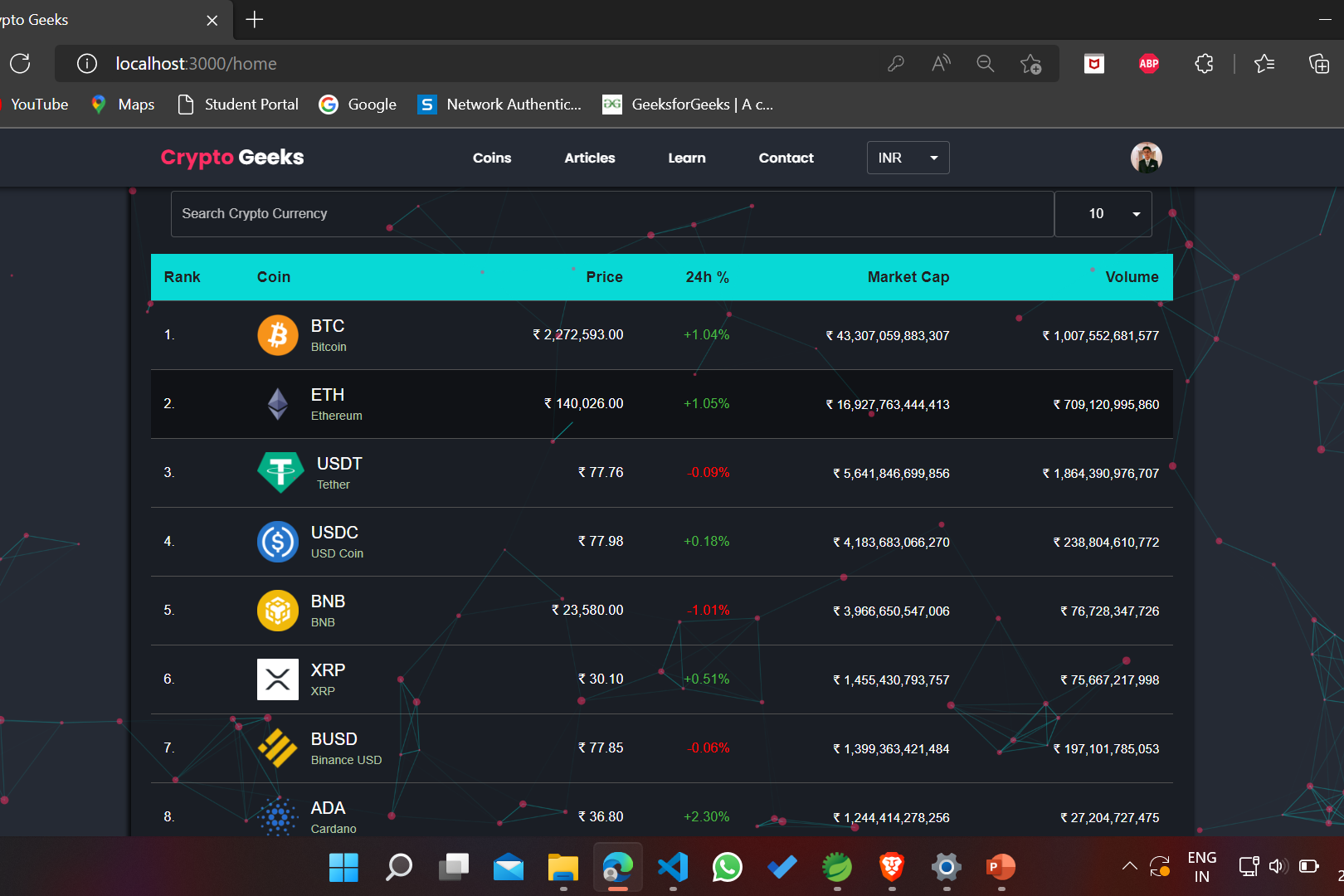The width and height of the screenshot is (1344, 896).
Task: Open the Adblock Plus extension
Action: click(x=1149, y=63)
